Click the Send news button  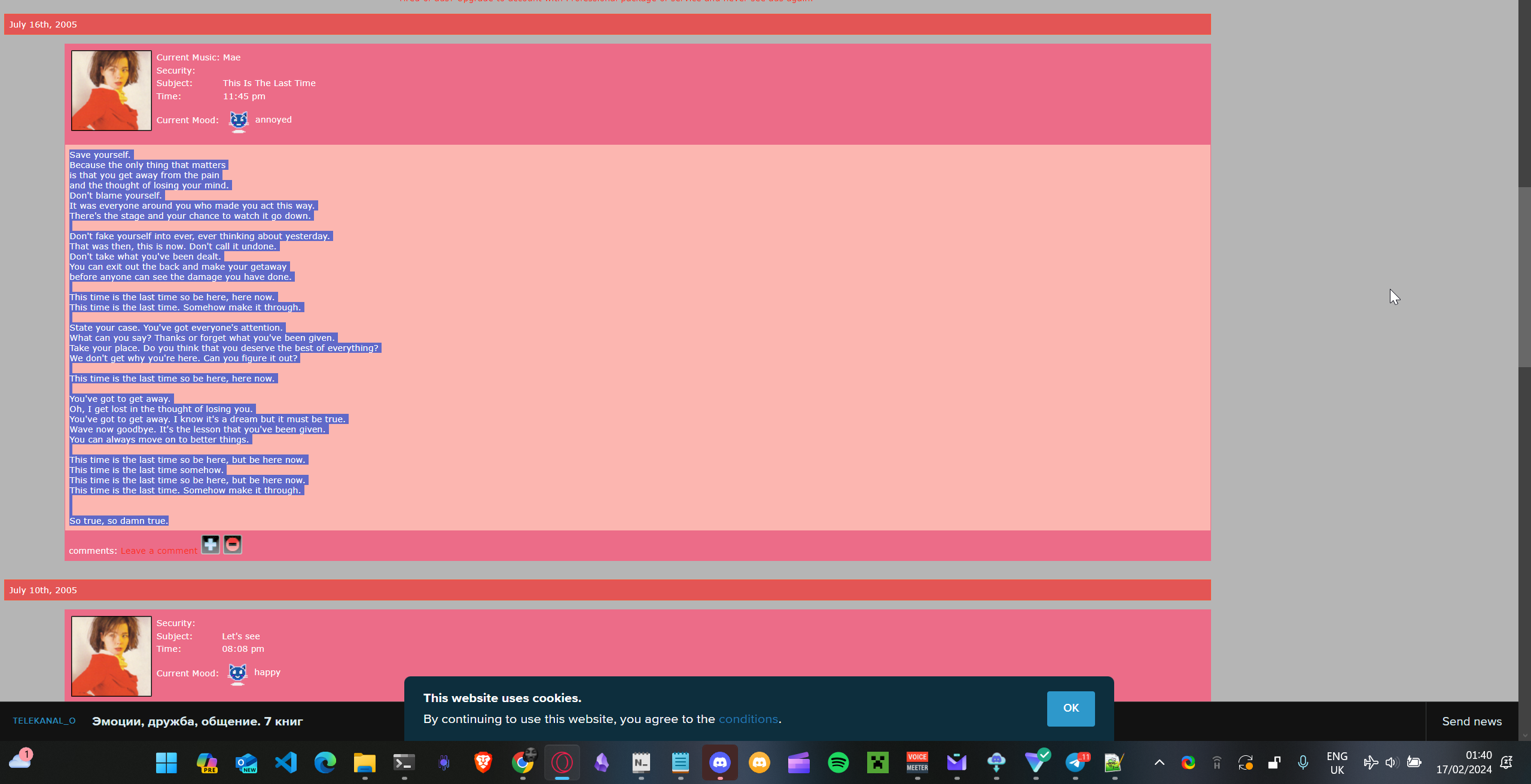point(1472,721)
